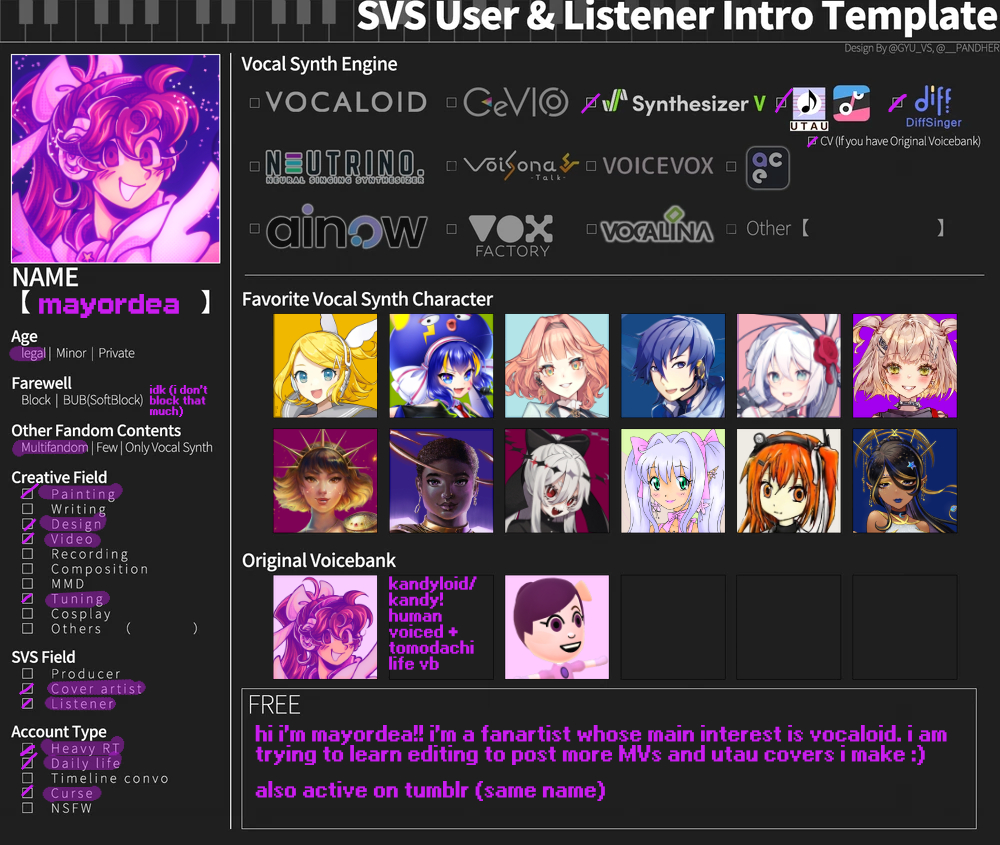Open the orange-haired character thumbnail
Screen dimensions: 1000x845
788,480
